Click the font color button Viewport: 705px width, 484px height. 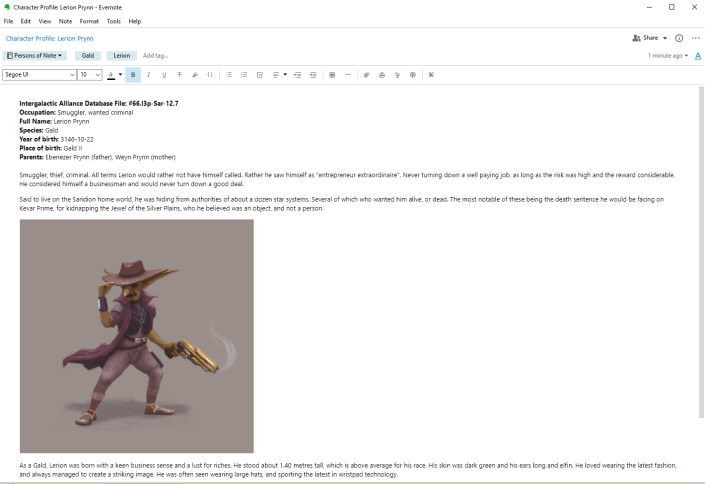pos(111,75)
